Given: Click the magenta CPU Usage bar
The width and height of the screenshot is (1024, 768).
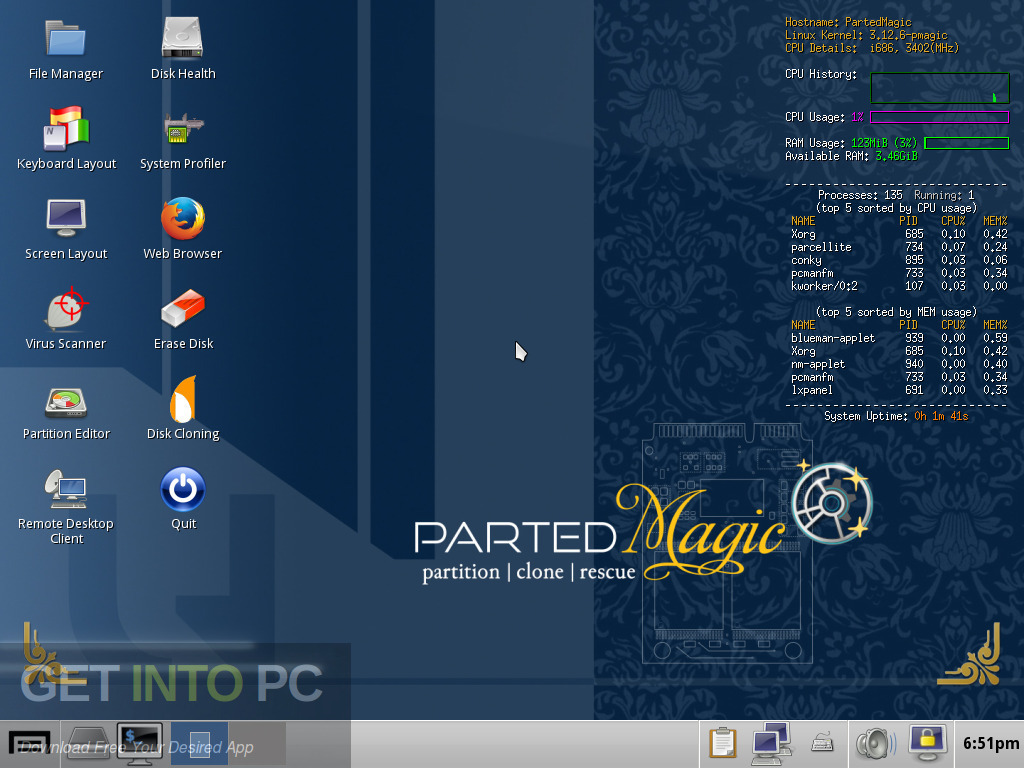Looking at the screenshot, I should [939, 117].
